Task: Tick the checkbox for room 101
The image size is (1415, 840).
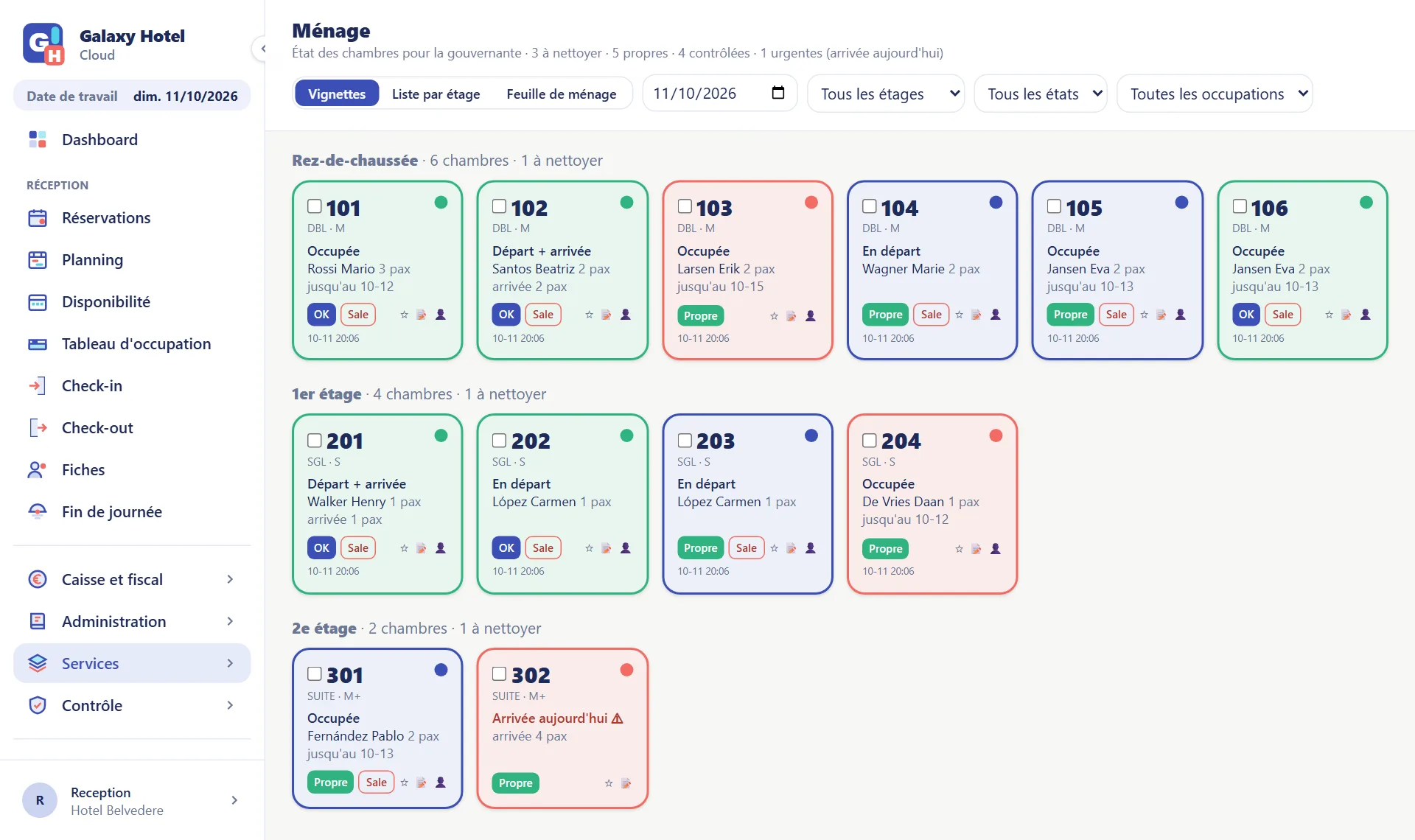Action: click(315, 206)
